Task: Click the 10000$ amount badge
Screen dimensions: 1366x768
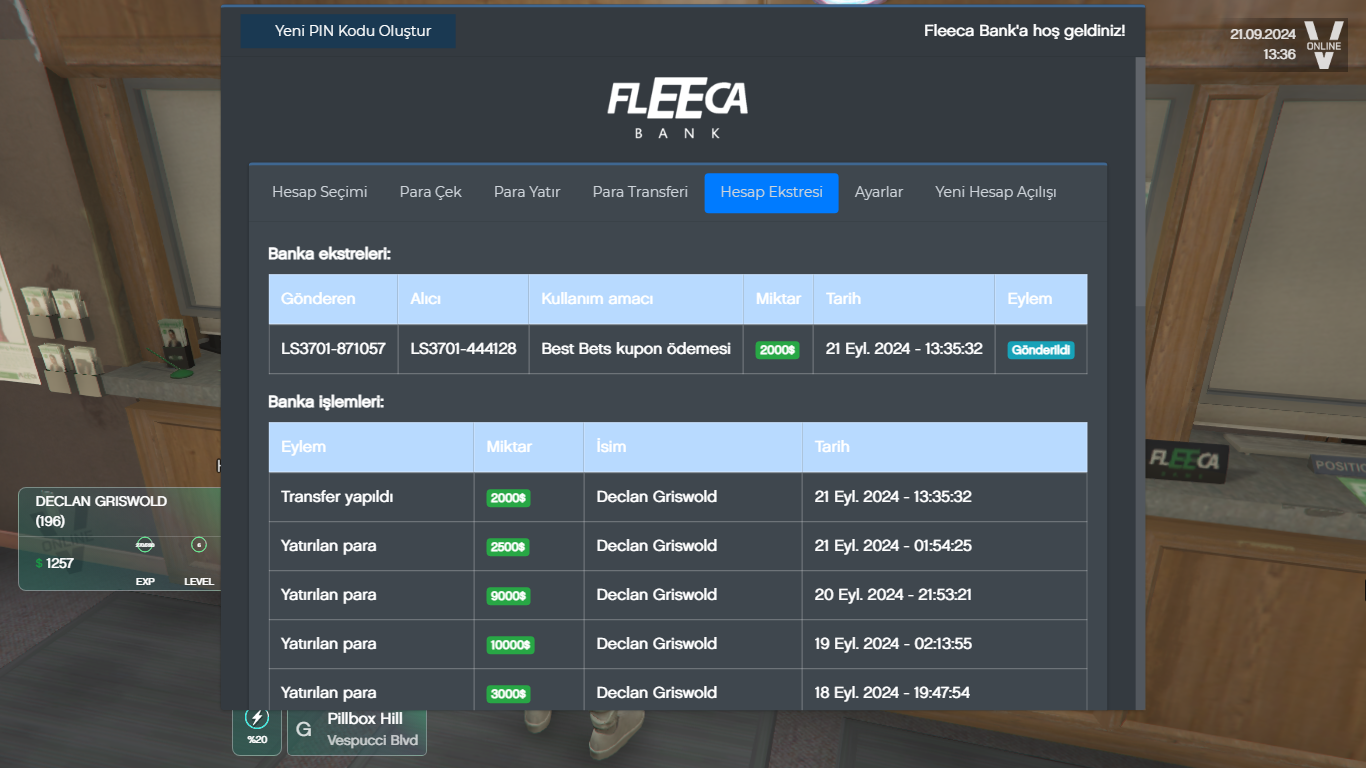Action: [x=511, y=645]
